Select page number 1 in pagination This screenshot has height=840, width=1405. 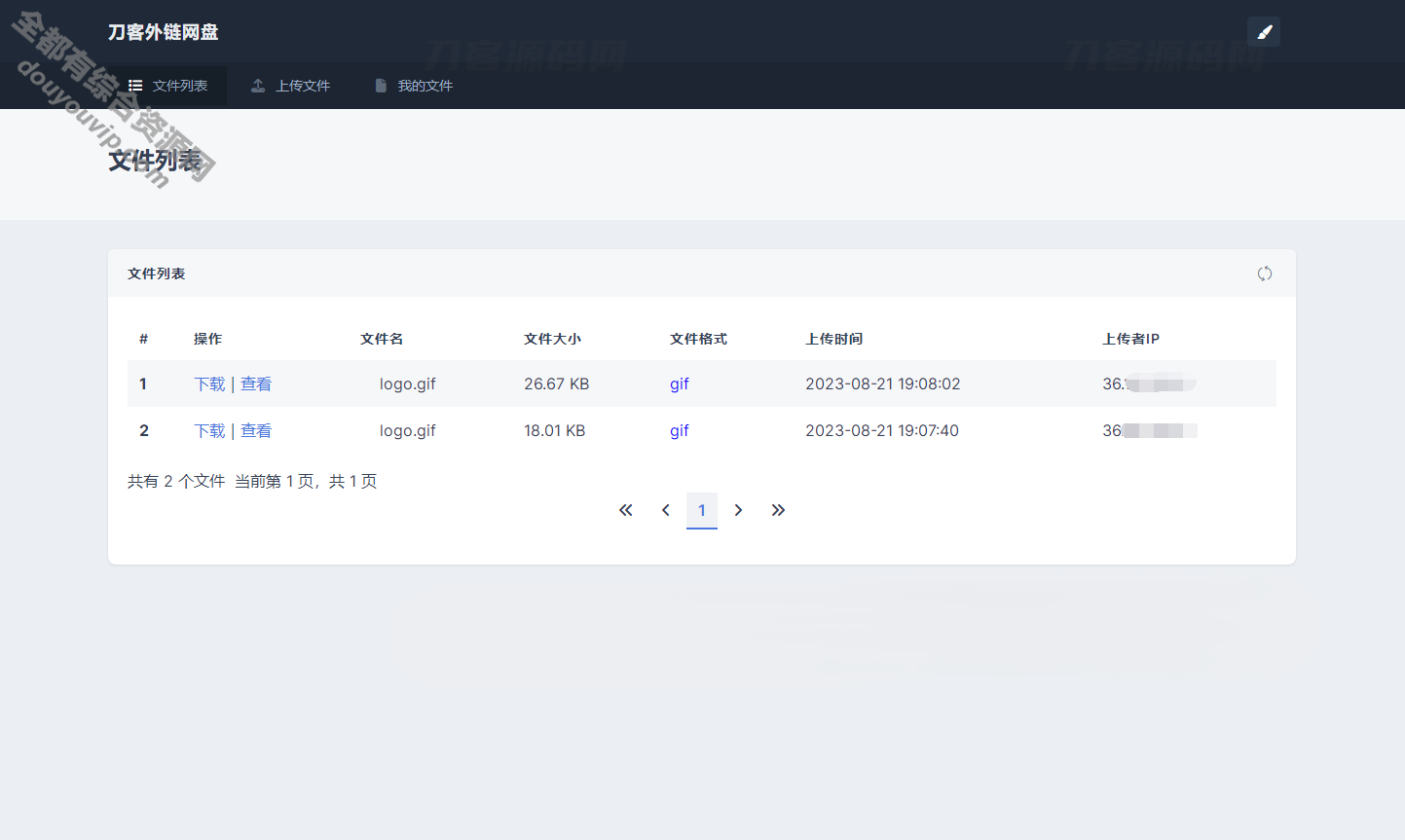click(702, 510)
